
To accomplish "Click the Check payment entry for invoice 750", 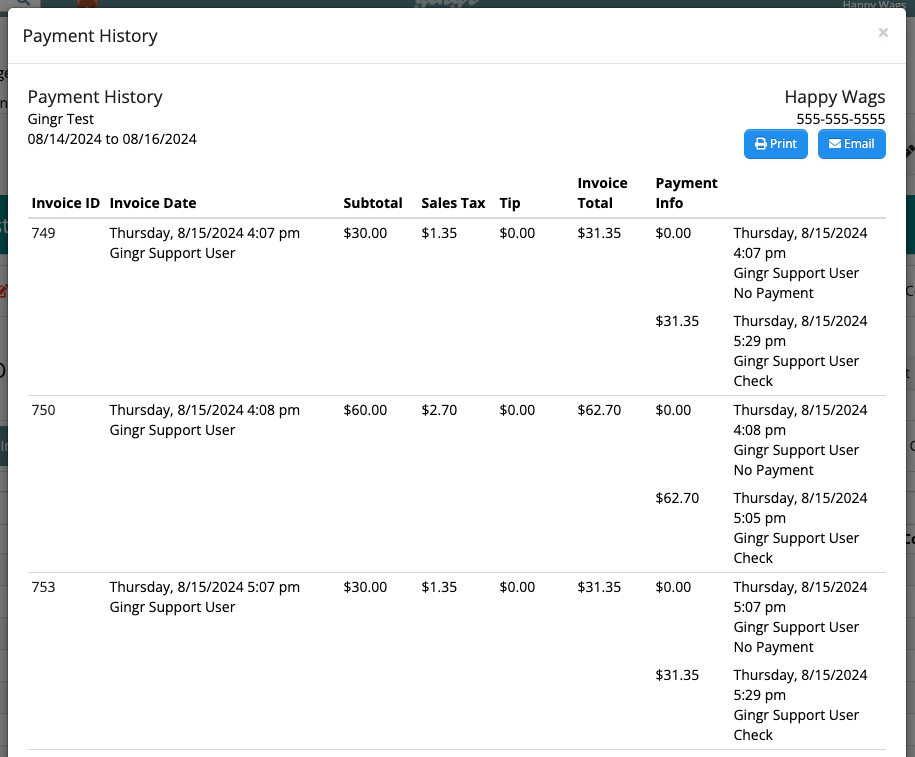I will click(x=752, y=557).
